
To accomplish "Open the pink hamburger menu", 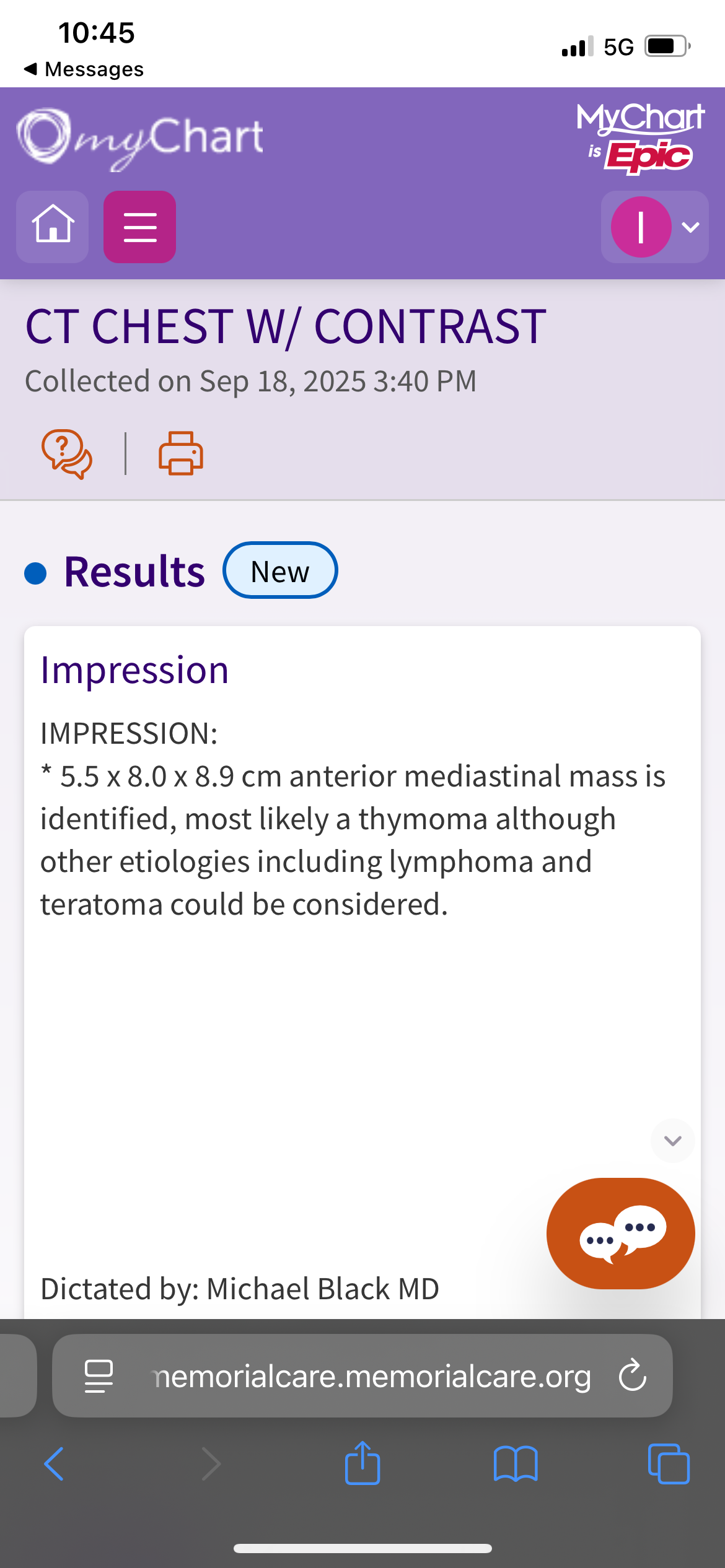I will 139,227.
